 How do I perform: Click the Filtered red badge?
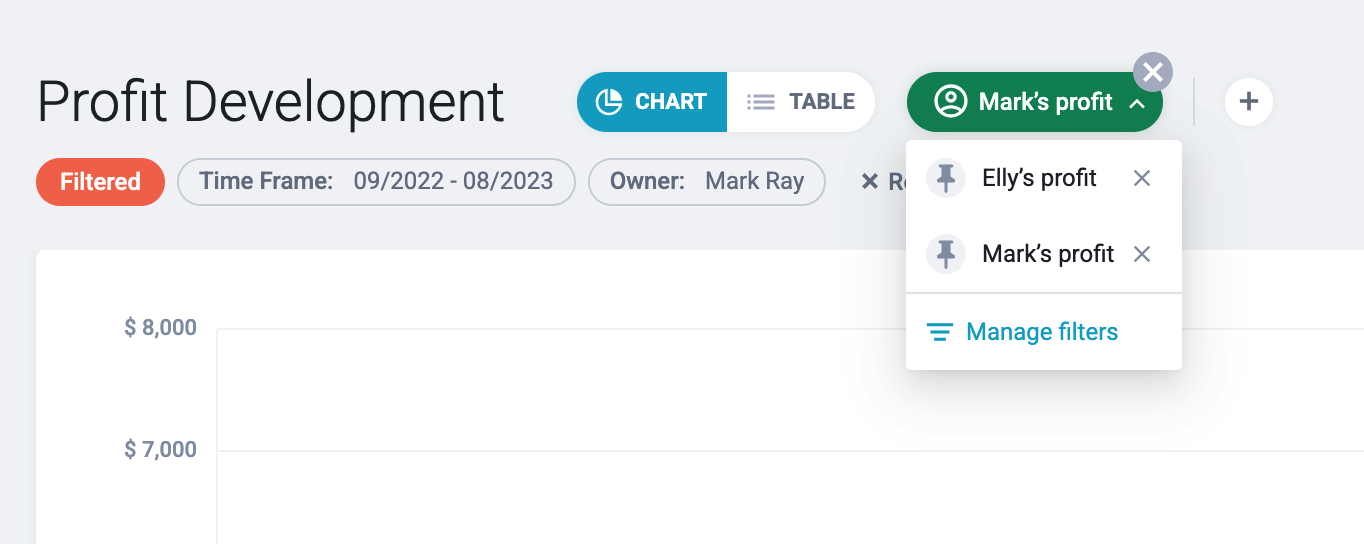(x=100, y=182)
